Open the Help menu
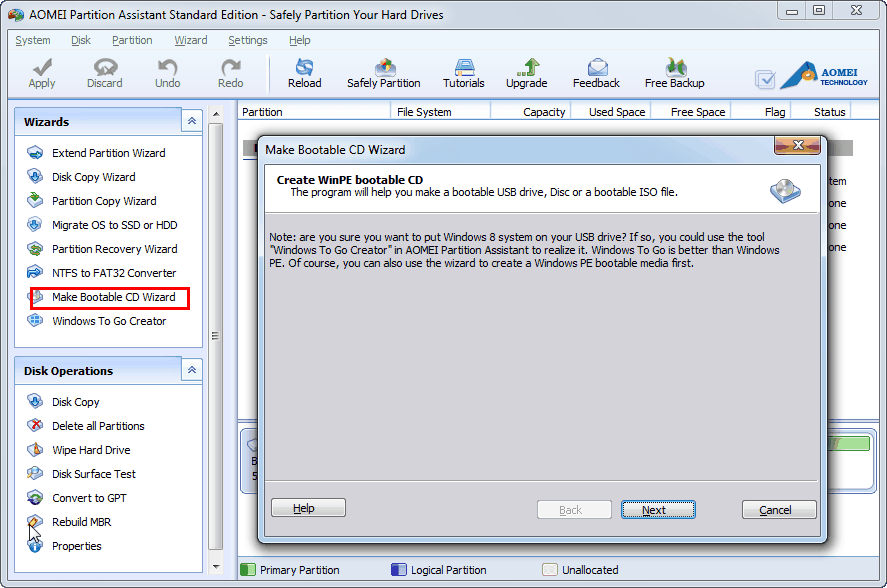The width and height of the screenshot is (887, 588). point(300,40)
